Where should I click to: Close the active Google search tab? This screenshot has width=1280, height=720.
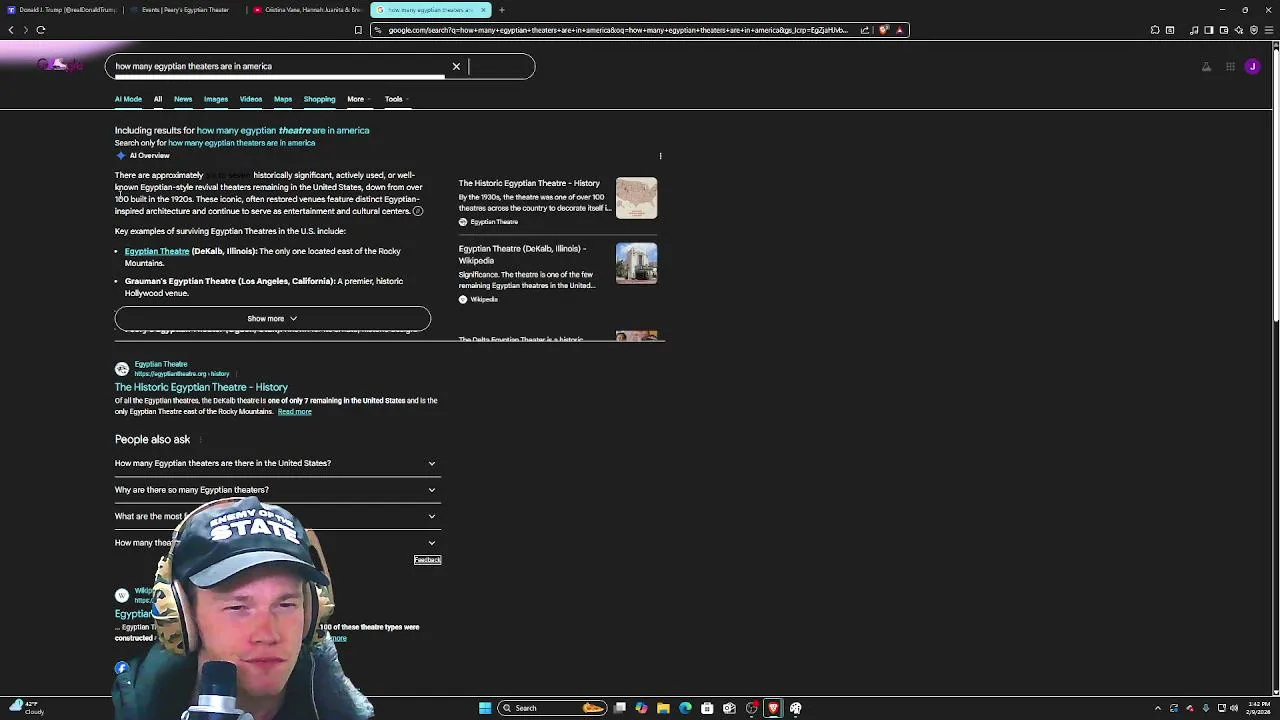(483, 10)
